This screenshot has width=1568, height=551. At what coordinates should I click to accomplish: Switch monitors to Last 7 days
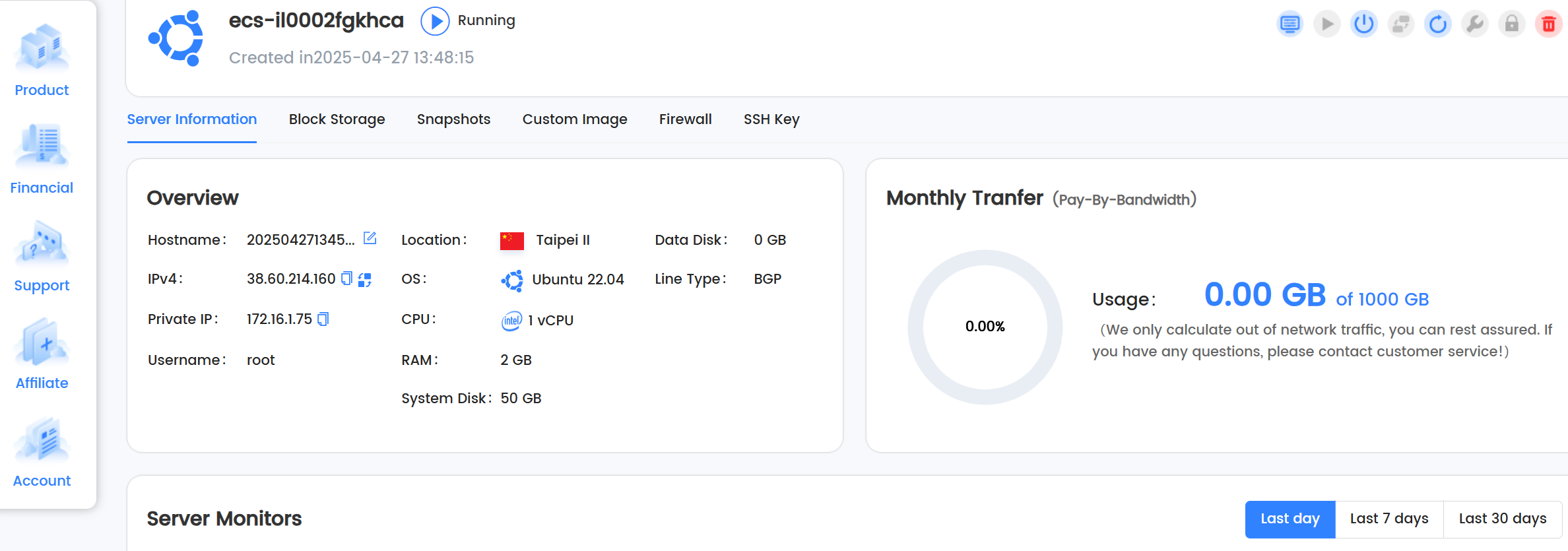tap(1388, 519)
